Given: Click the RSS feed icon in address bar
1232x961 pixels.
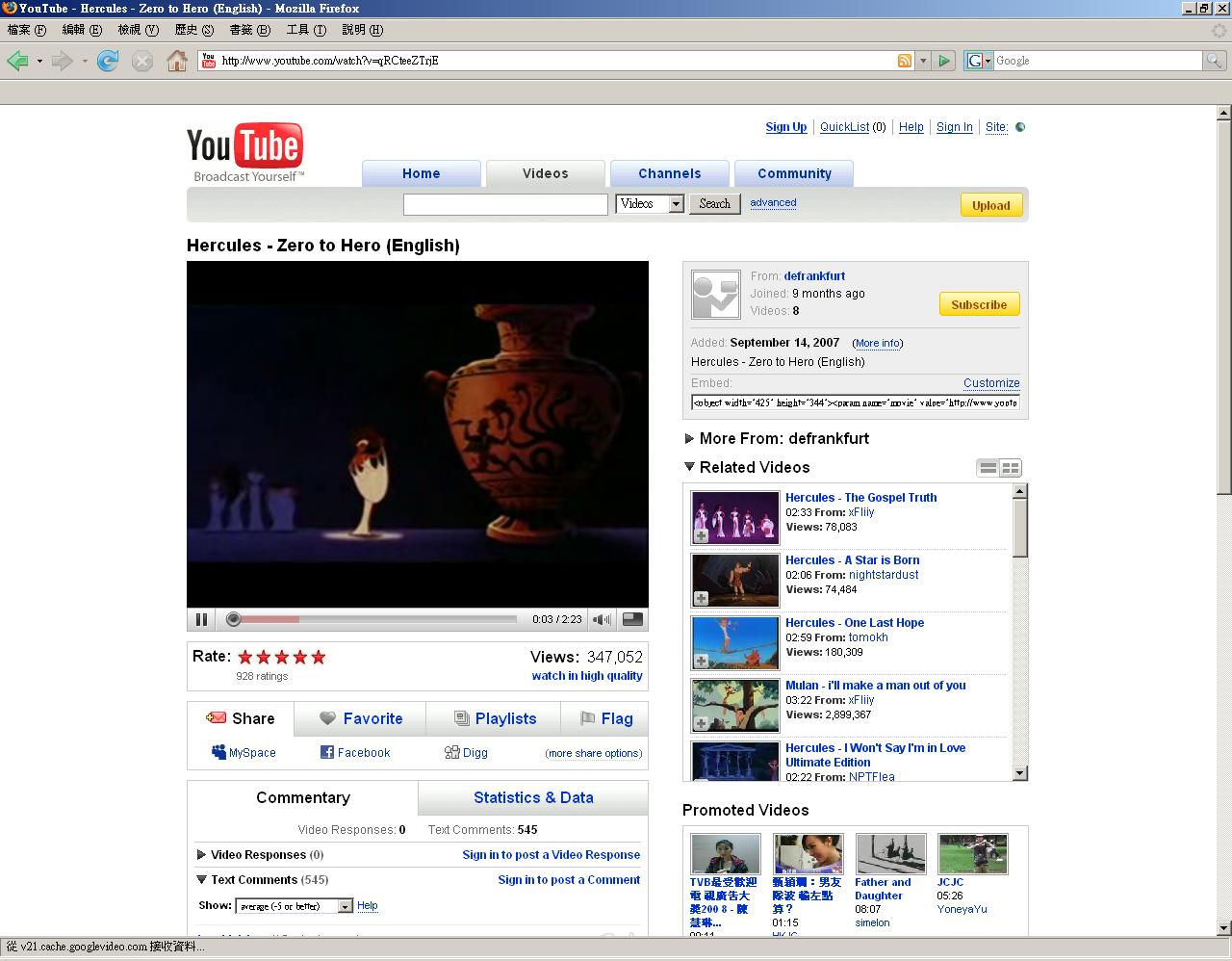Looking at the screenshot, I should coord(904,61).
